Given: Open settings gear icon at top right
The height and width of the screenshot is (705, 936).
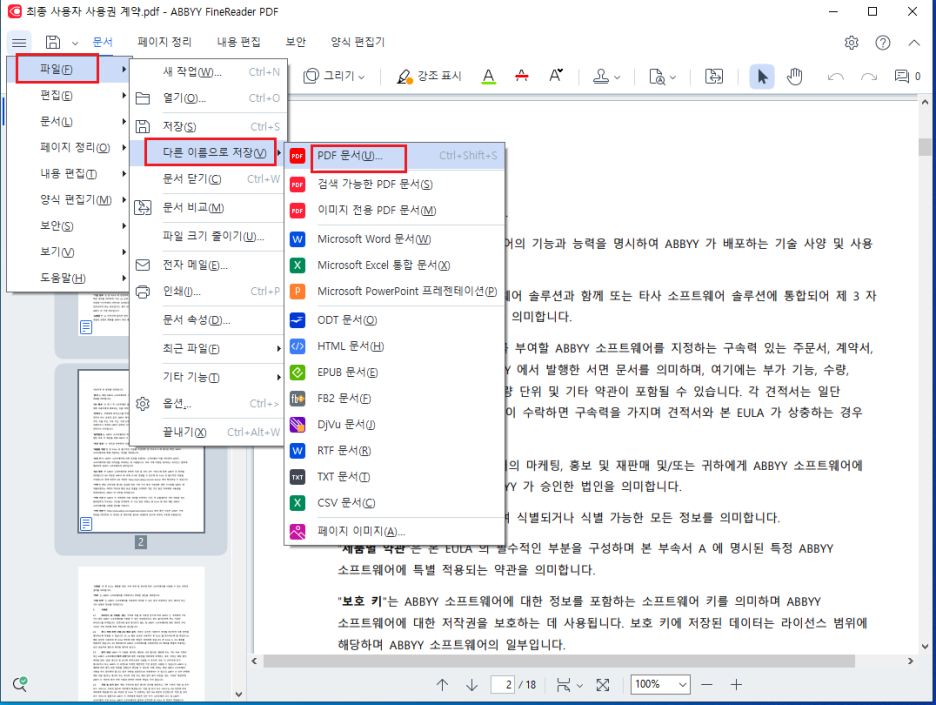Looking at the screenshot, I should tap(851, 42).
